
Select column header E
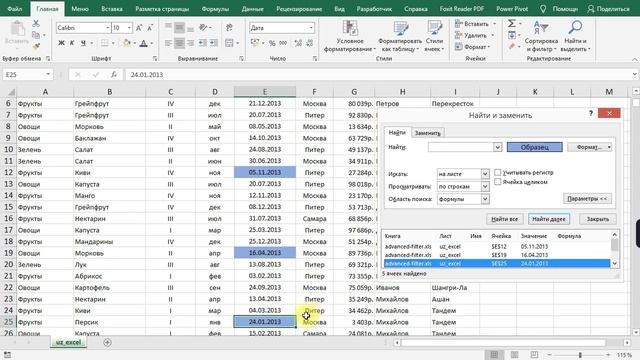[x=264, y=92]
